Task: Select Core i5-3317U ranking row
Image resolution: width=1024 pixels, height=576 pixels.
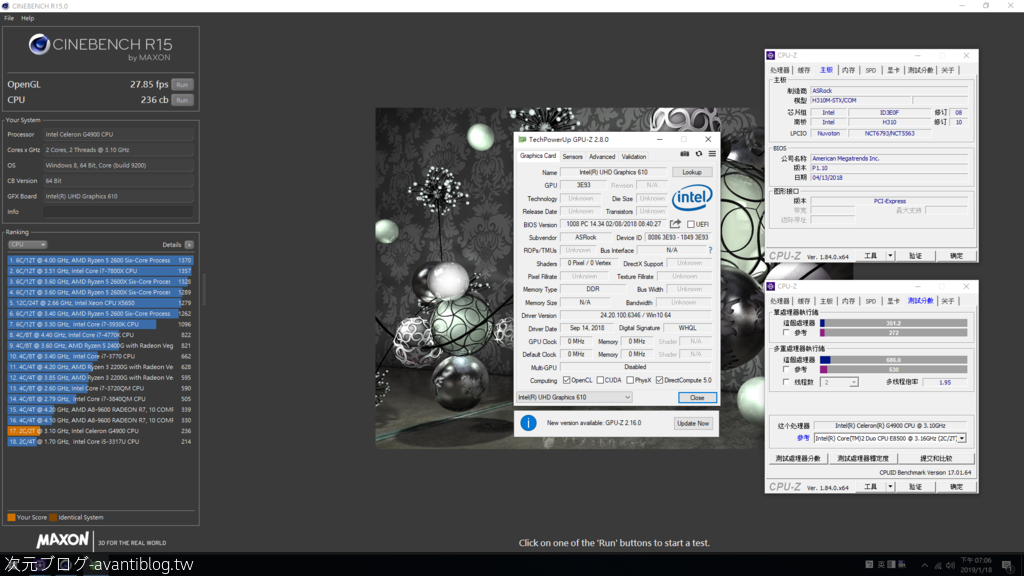Action: coord(100,441)
